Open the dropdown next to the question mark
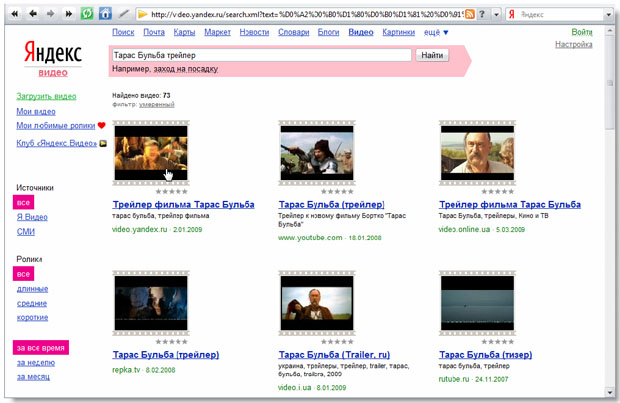620x403 pixels. point(496,15)
